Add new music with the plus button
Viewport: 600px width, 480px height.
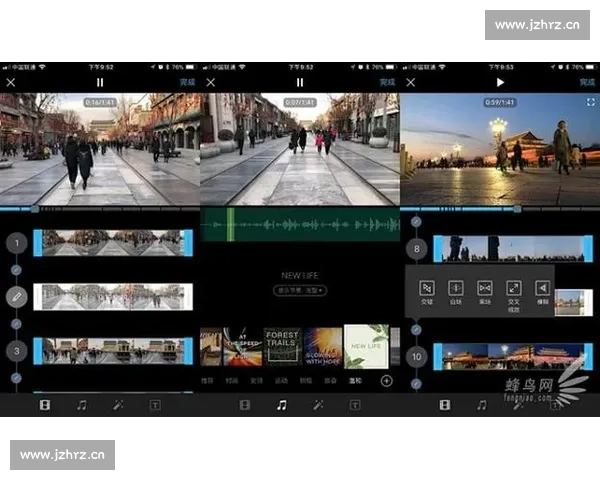[386, 380]
